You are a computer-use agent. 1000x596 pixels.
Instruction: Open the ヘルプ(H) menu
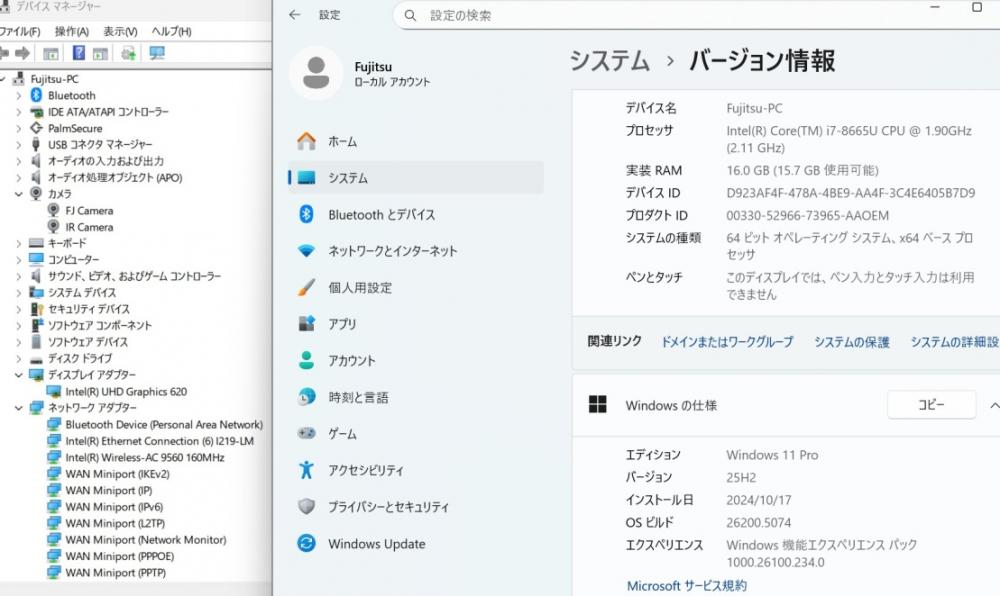coord(171,31)
